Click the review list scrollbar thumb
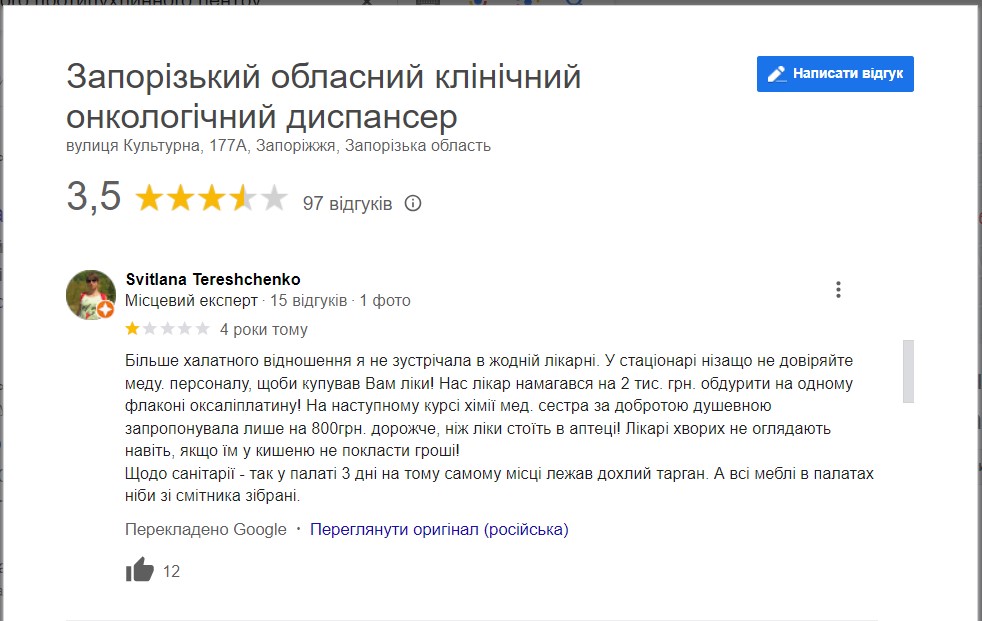The image size is (982, 621). pyautogui.click(x=908, y=371)
